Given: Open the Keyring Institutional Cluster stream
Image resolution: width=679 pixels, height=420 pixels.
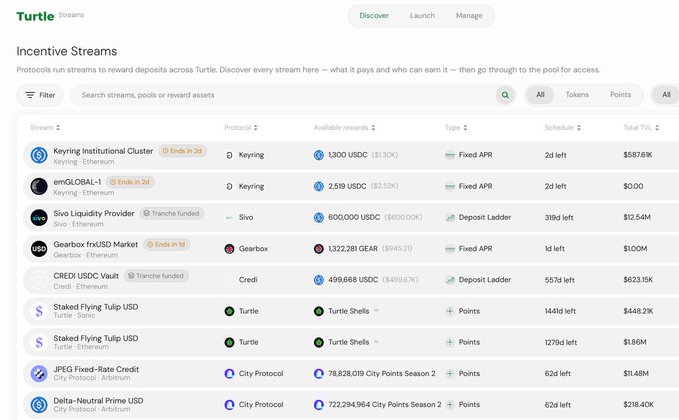Looking at the screenshot, I should click(x=103, y=151).
